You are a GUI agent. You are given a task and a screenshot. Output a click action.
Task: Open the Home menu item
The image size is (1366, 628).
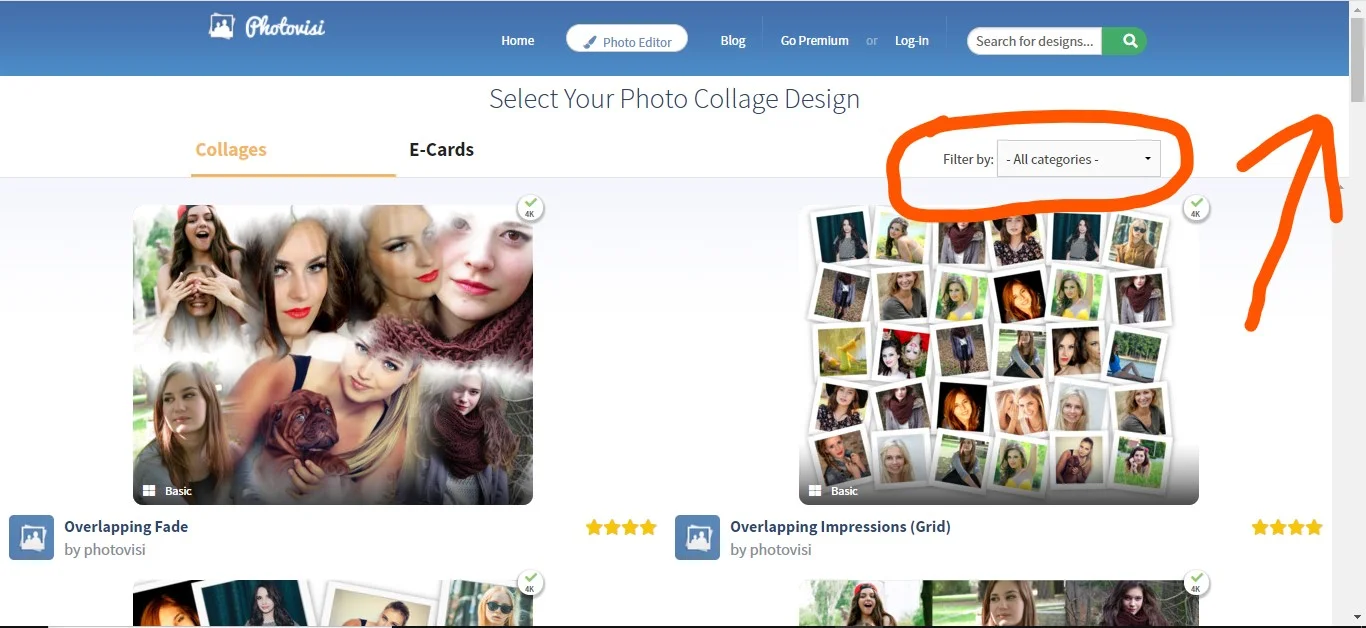coord(517,41)
